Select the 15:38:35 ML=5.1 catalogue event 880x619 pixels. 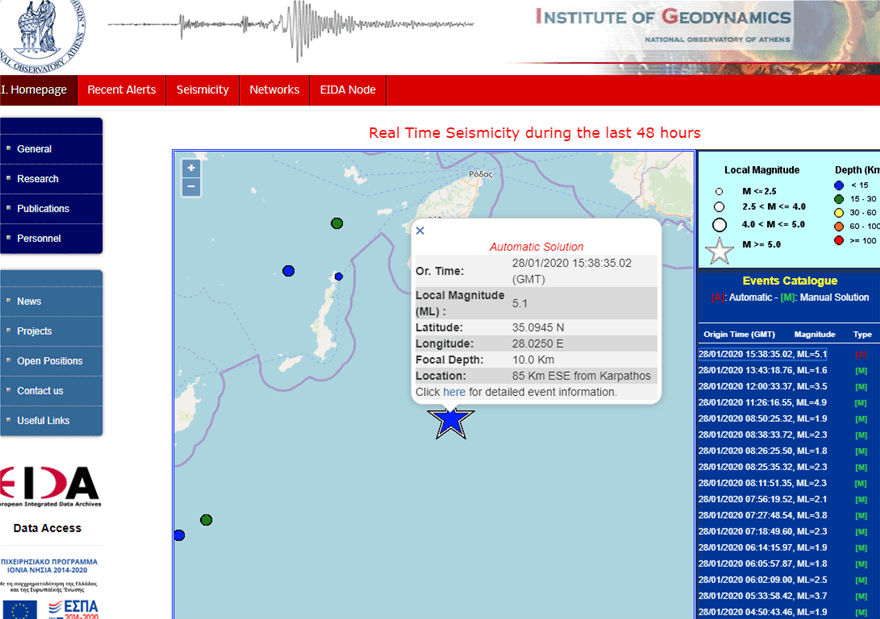(762, 354)
